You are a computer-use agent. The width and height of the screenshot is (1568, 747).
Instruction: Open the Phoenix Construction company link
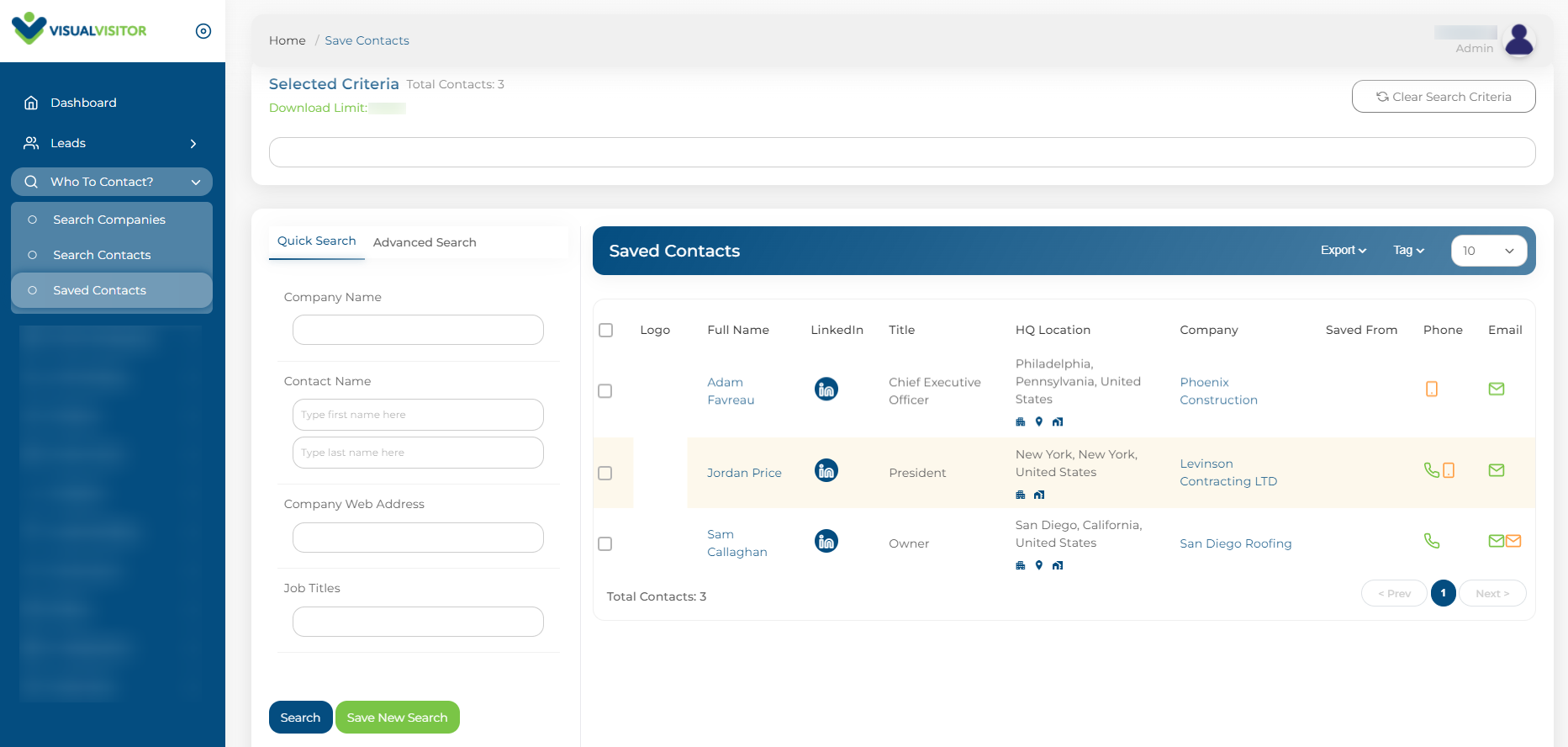coord(1219,391)
